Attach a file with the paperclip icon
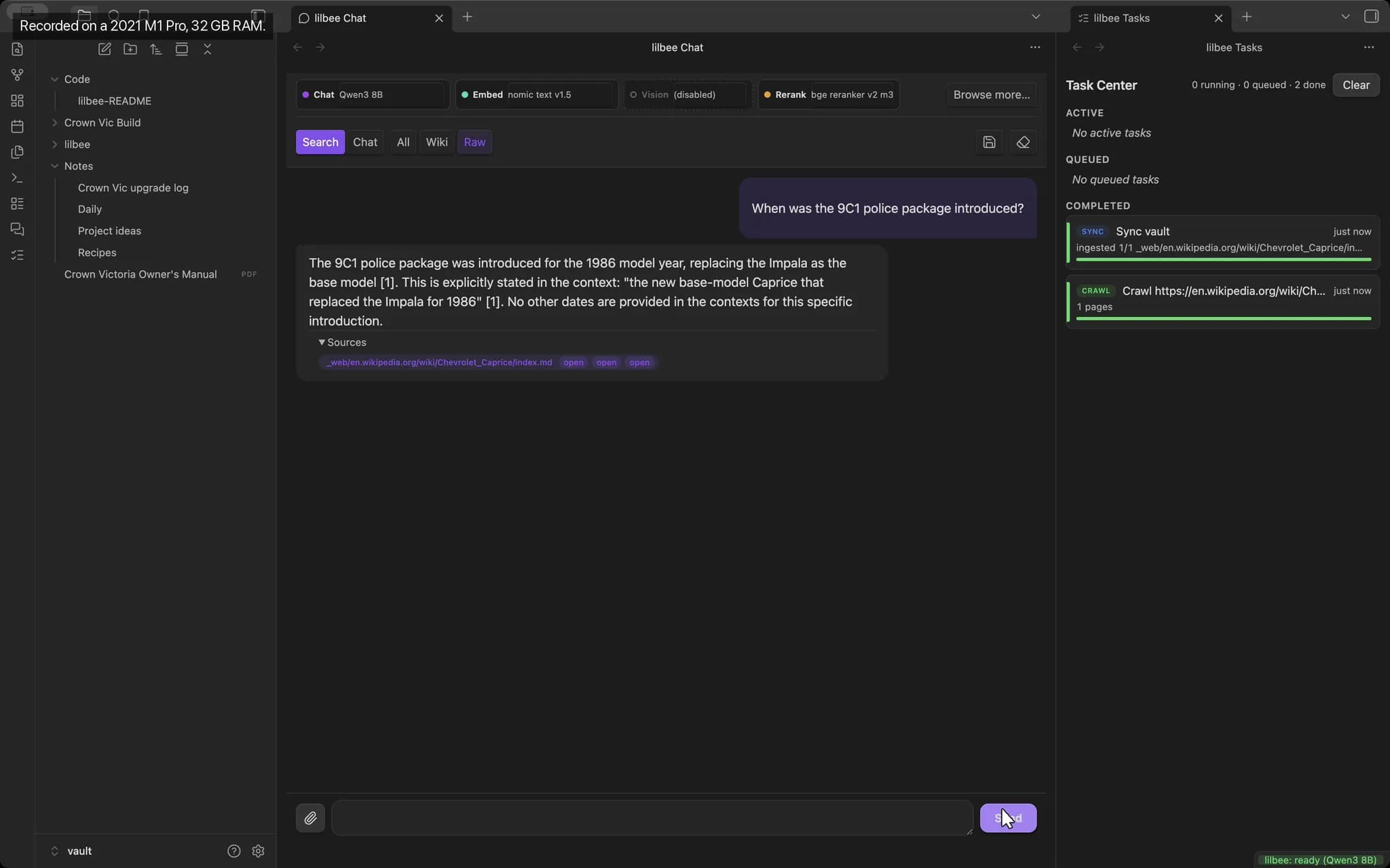This screenshot has height=868, width=1390. coord(310,818)
